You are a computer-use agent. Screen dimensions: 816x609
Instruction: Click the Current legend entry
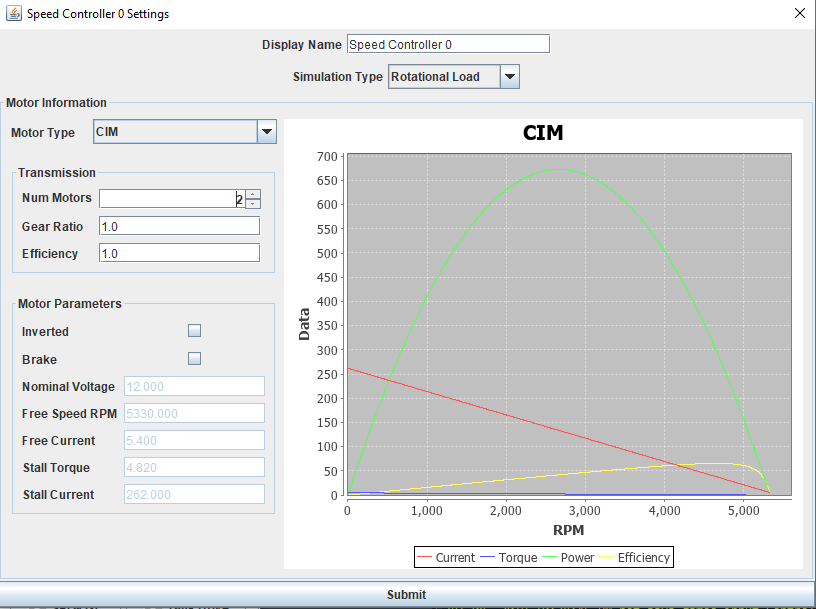(447, 557)
